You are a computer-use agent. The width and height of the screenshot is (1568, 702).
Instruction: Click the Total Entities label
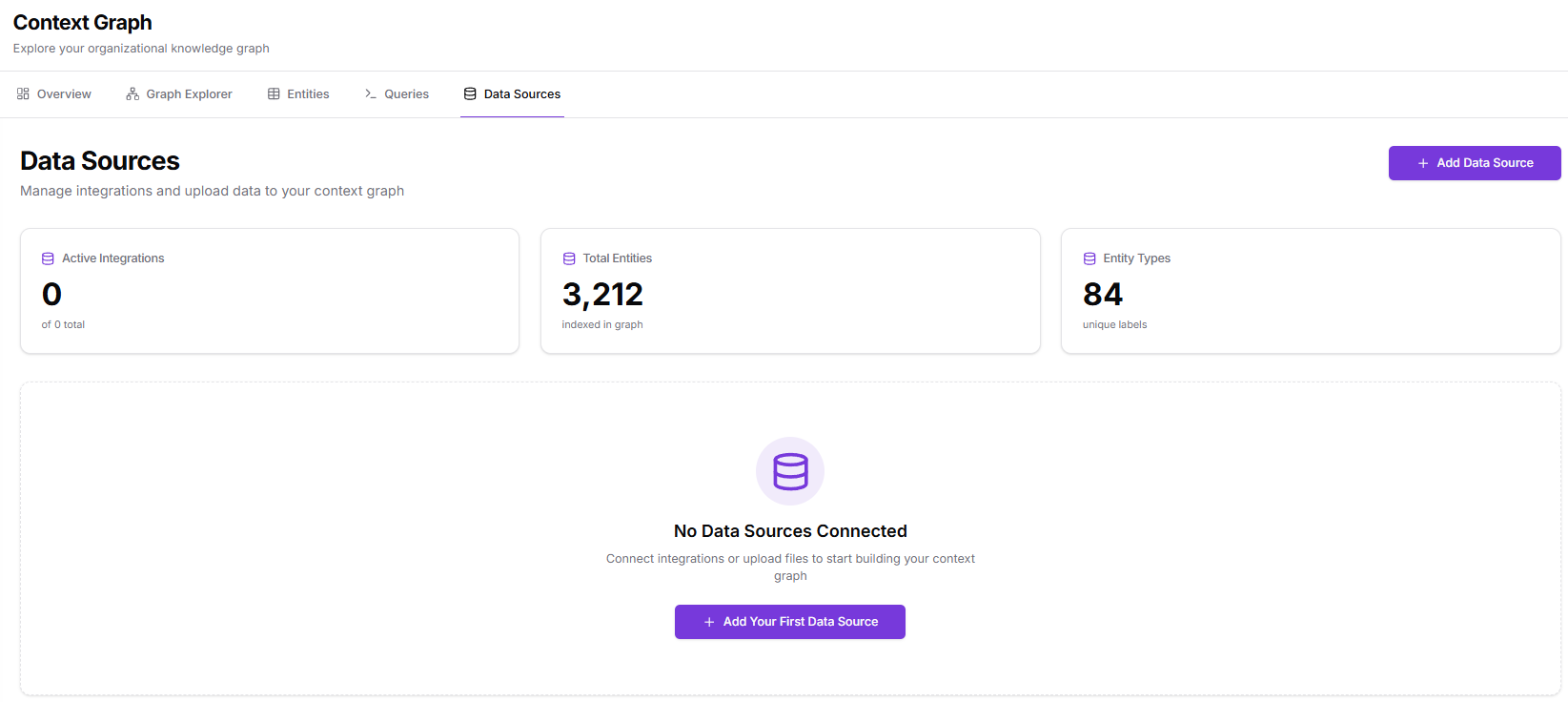pos(618,258)
